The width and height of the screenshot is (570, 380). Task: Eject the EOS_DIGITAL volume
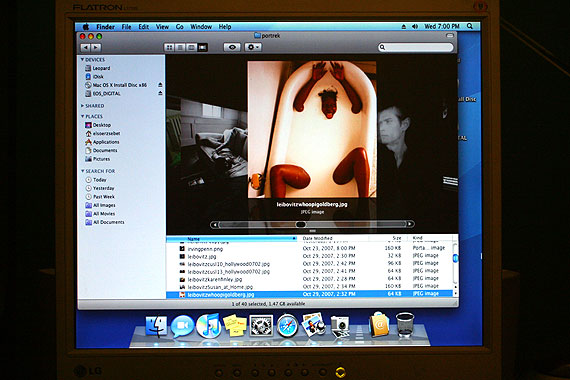pos(160,93)
